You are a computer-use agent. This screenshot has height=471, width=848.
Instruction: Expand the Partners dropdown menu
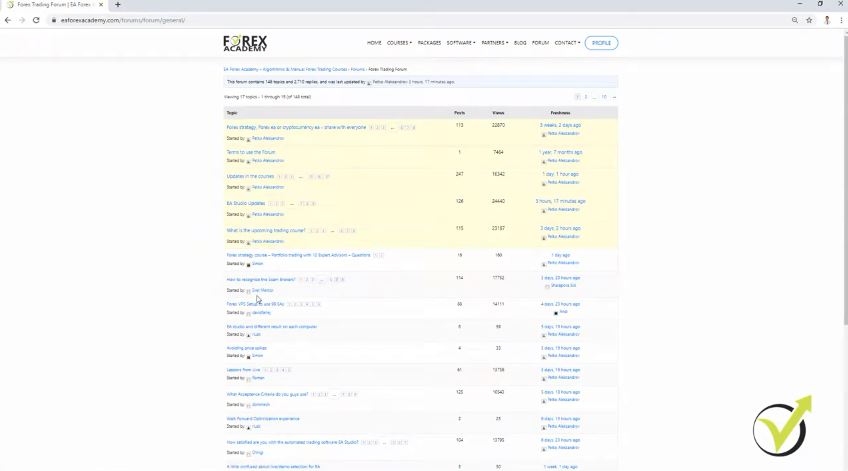(x=494, y=43)
